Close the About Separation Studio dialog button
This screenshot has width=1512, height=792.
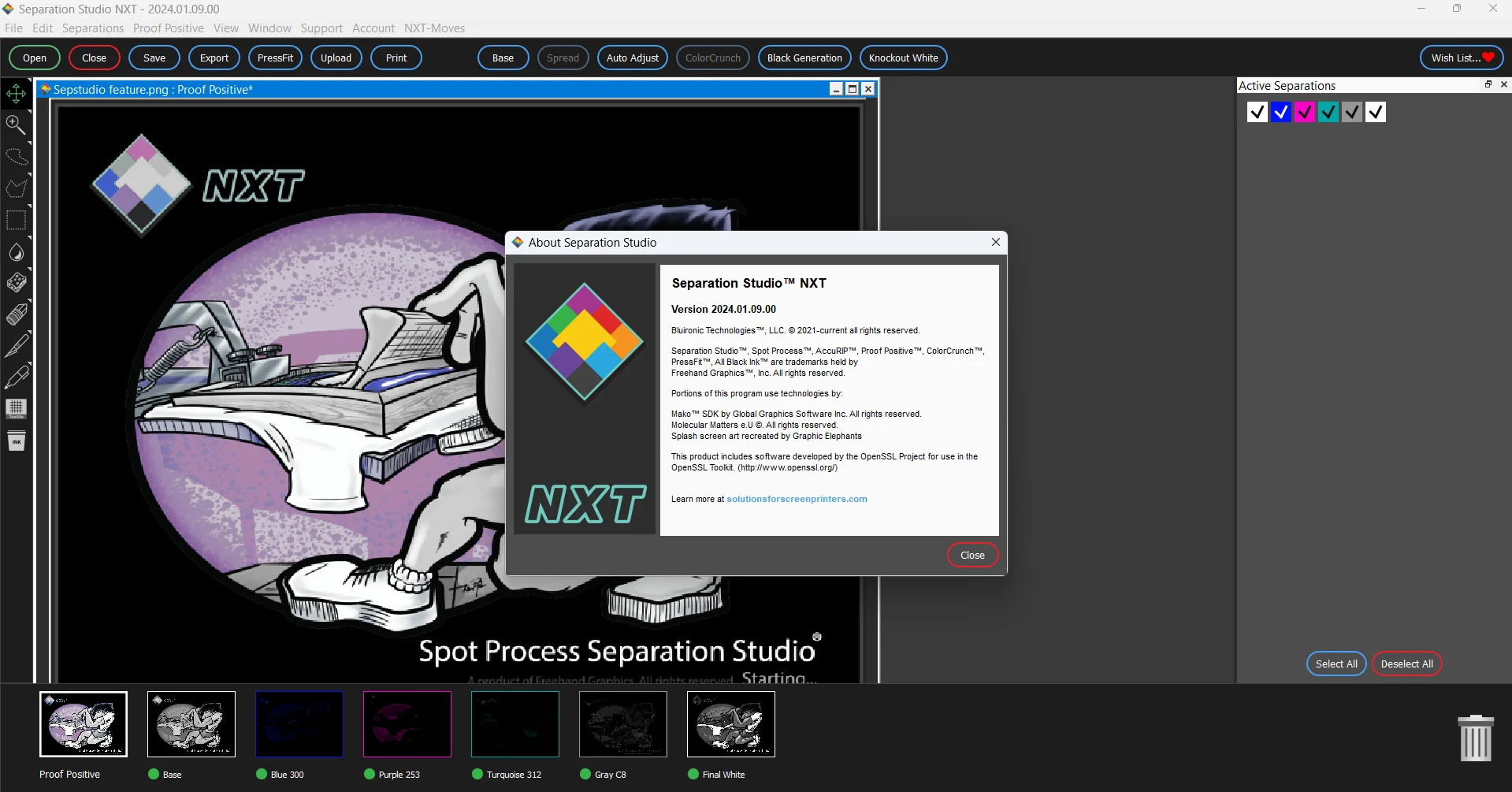pyautogui.click(x=972, y=555)
